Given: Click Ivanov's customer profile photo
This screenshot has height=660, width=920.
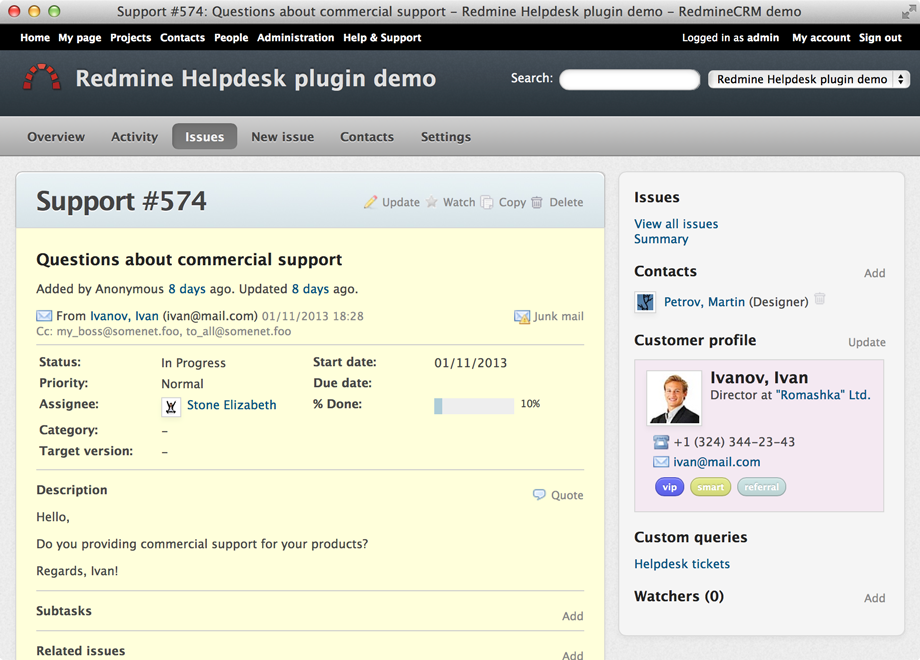Looking at the screenshot, I should (673, 397).
